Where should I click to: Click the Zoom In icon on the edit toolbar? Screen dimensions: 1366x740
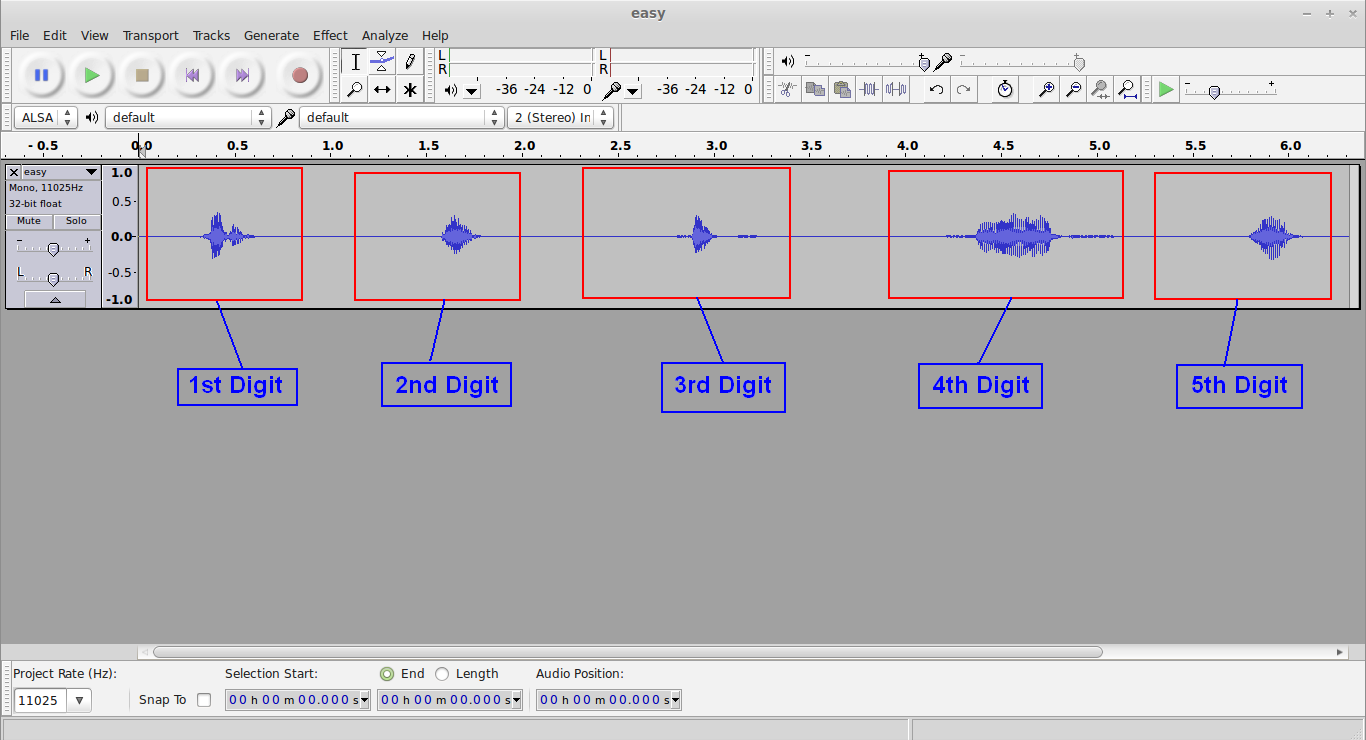1046,89
